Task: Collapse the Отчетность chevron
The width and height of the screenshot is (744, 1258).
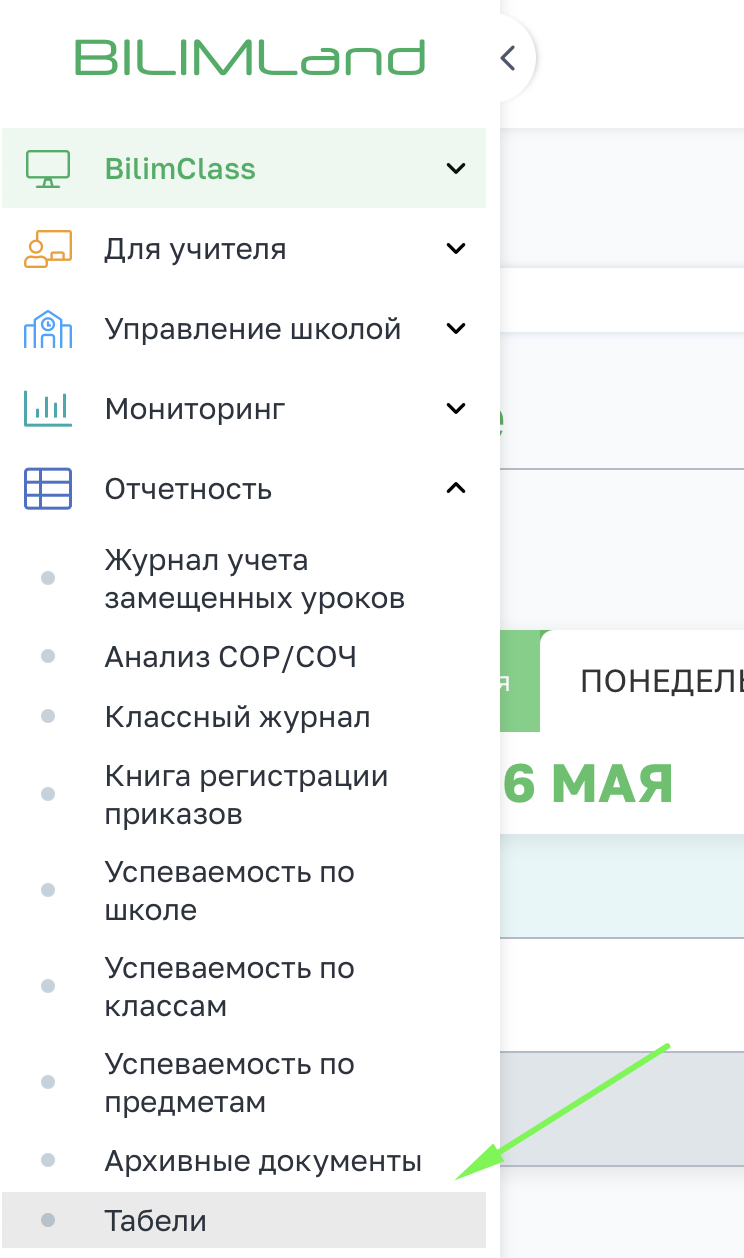Action: coord(456,488)
